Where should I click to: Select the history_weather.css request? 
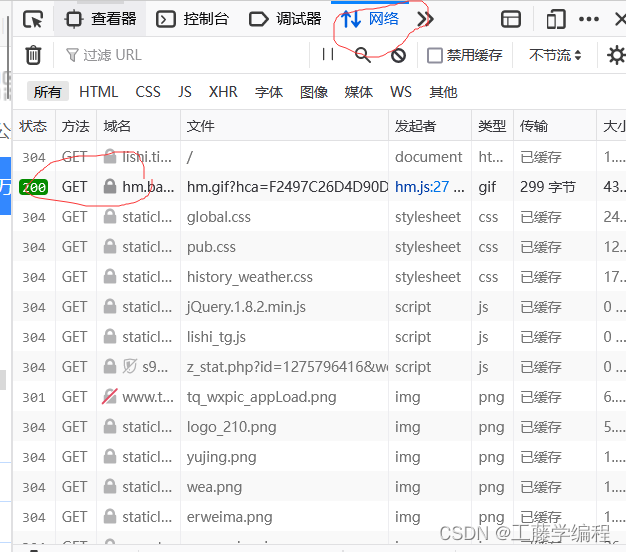250,277
